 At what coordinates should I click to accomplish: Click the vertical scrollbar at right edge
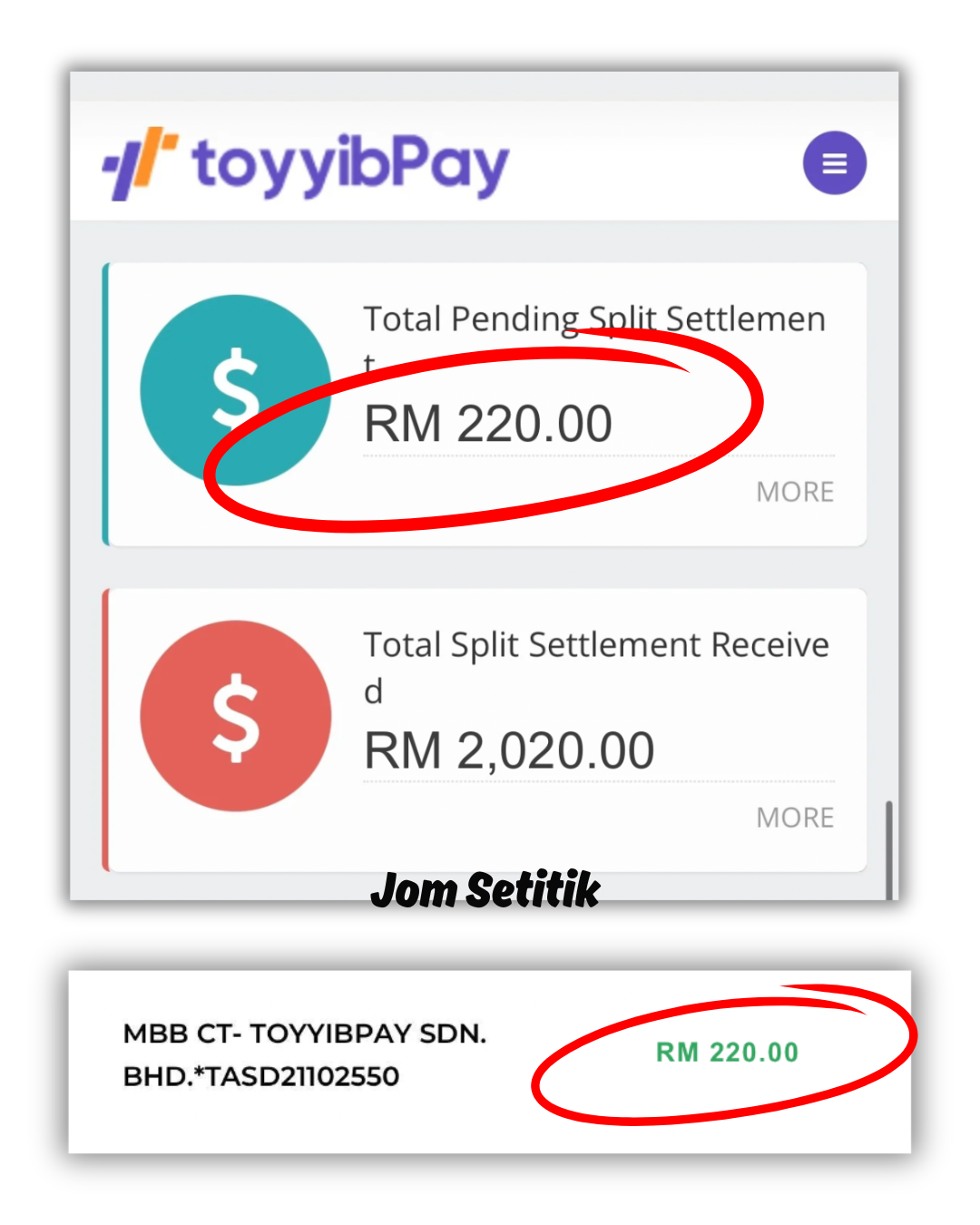[x=889, y=848]
